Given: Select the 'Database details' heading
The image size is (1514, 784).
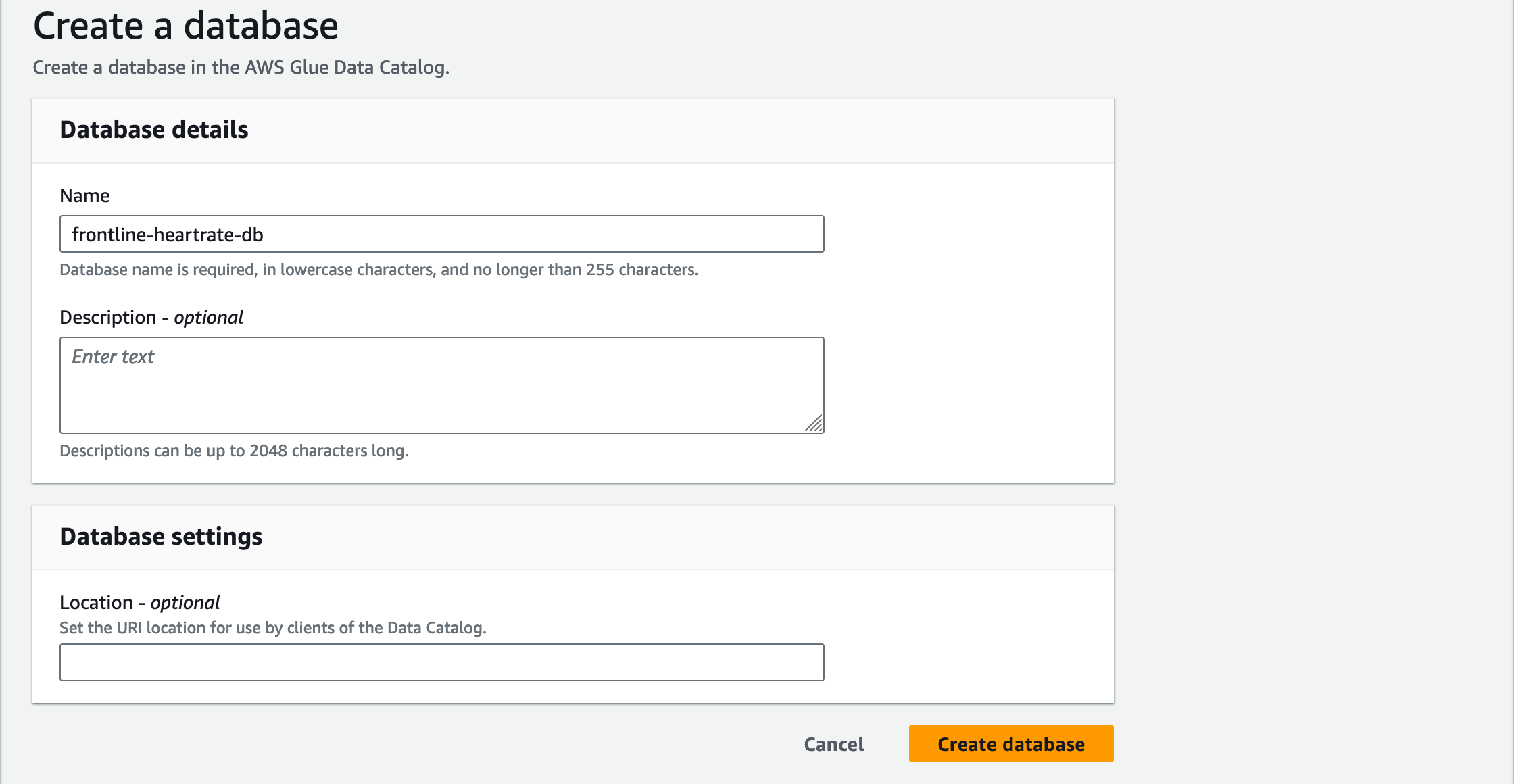Looking at the screenshot, I should tap(154, 130).
